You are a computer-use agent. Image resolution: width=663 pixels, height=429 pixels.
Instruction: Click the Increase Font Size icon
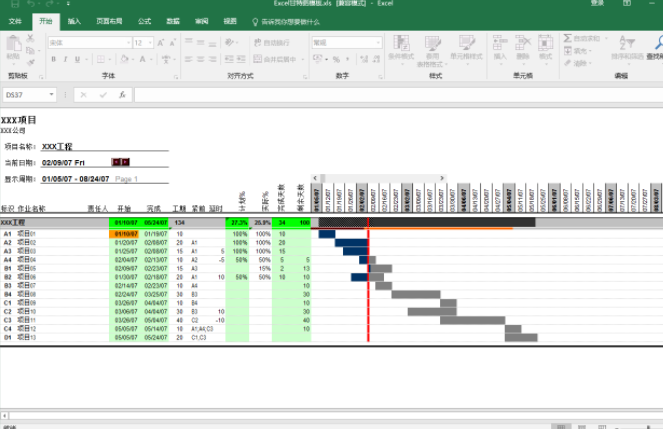point(161,43)
